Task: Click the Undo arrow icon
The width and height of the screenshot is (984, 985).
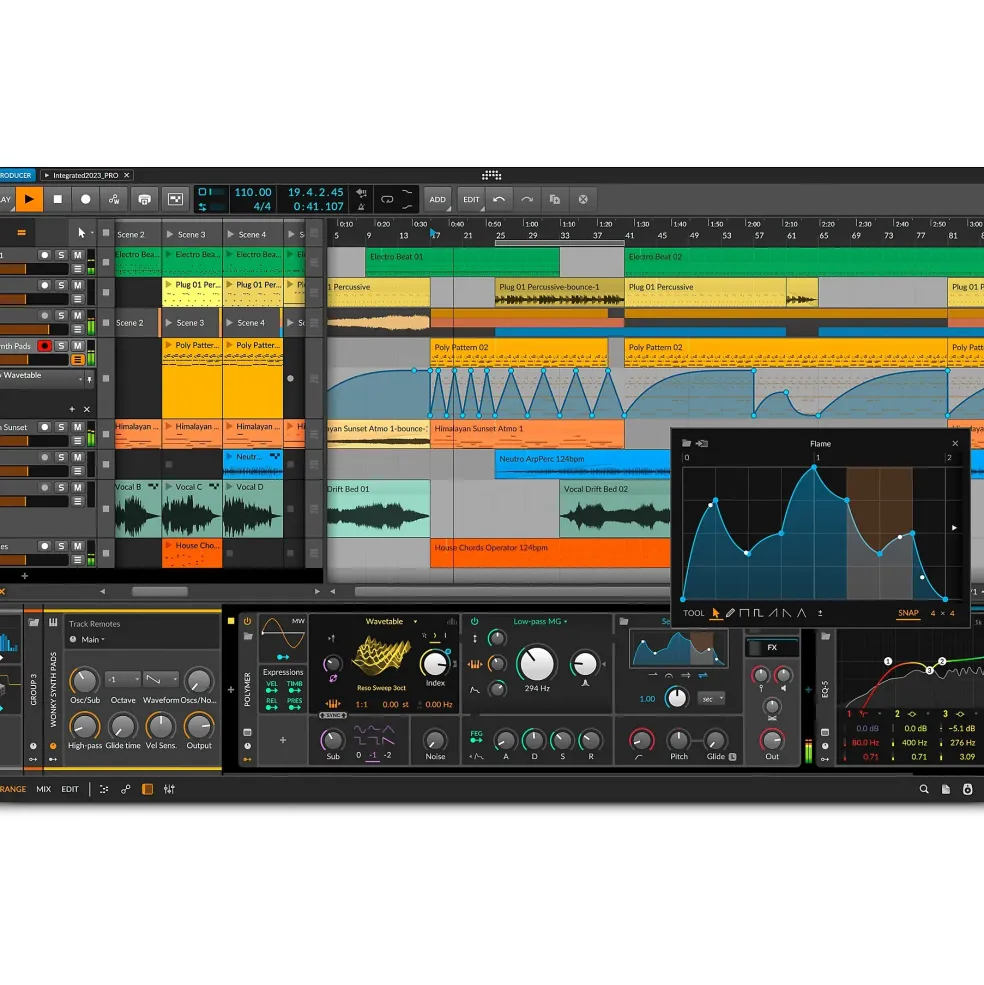Action: 499,200
